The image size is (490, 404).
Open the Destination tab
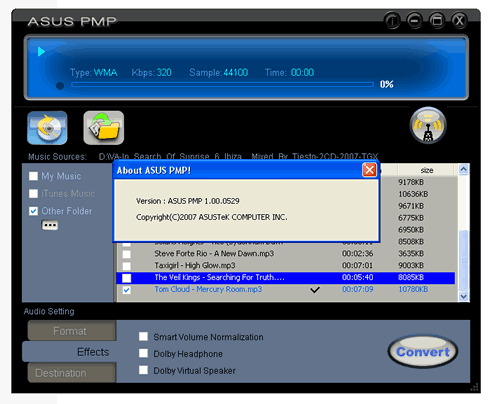click(x=72, y=373)
